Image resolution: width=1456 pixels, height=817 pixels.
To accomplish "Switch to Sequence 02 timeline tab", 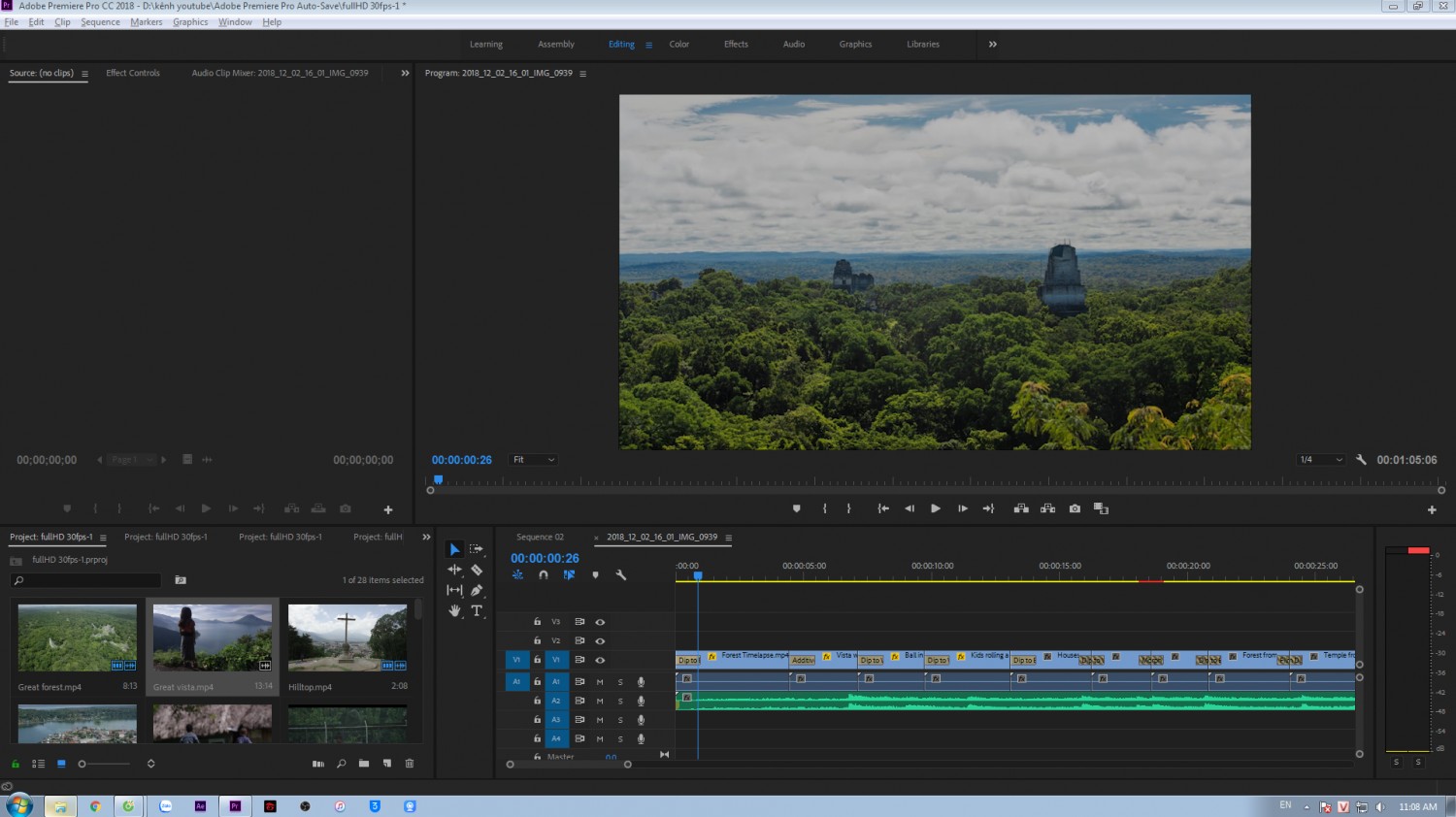I will [x=540, y=537].
